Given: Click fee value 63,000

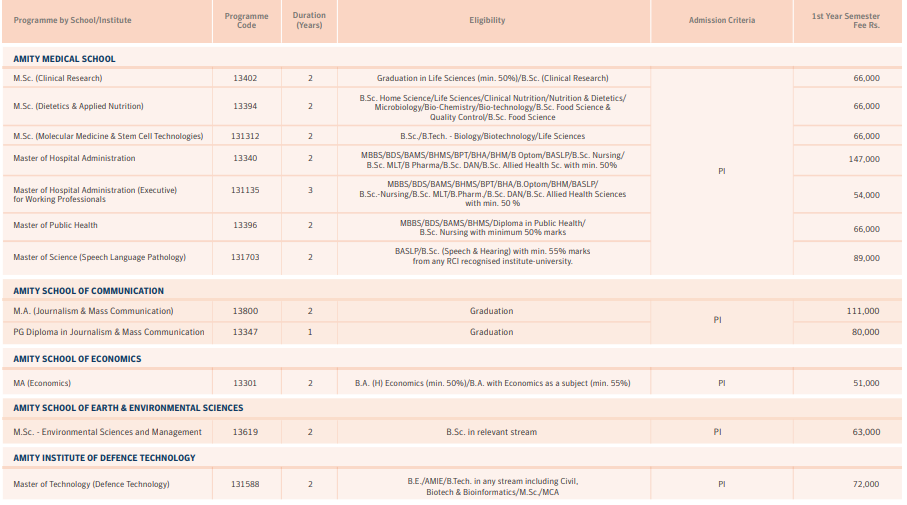Looking at the screenshot, I should [x=867, y=432].
